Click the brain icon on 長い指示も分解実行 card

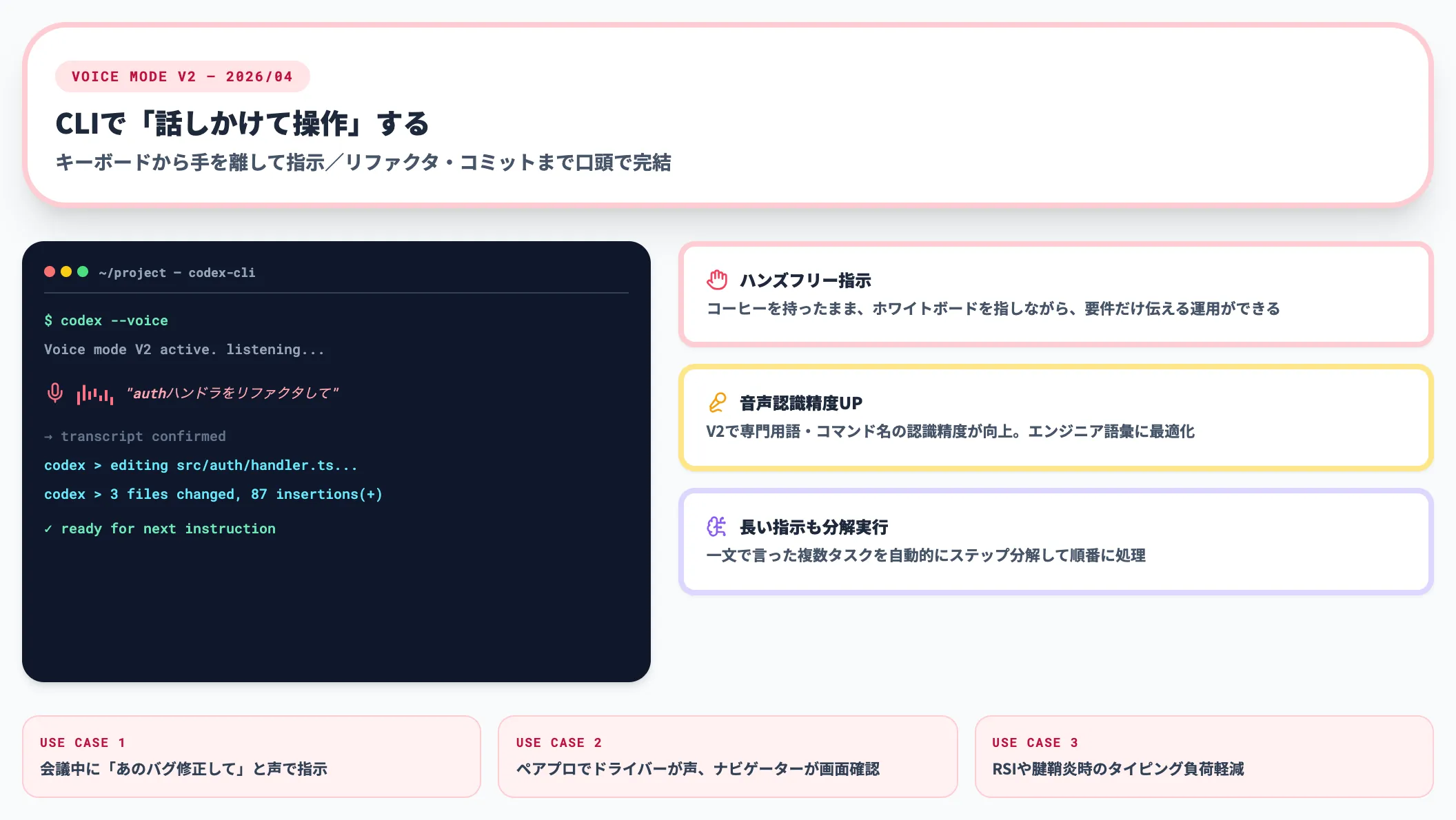coord(718,525)
